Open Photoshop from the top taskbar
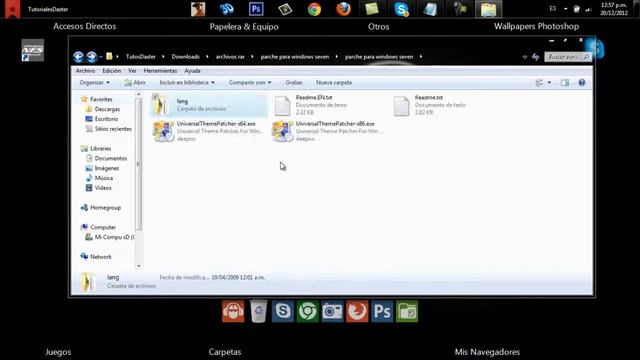 tap(256, 9)
